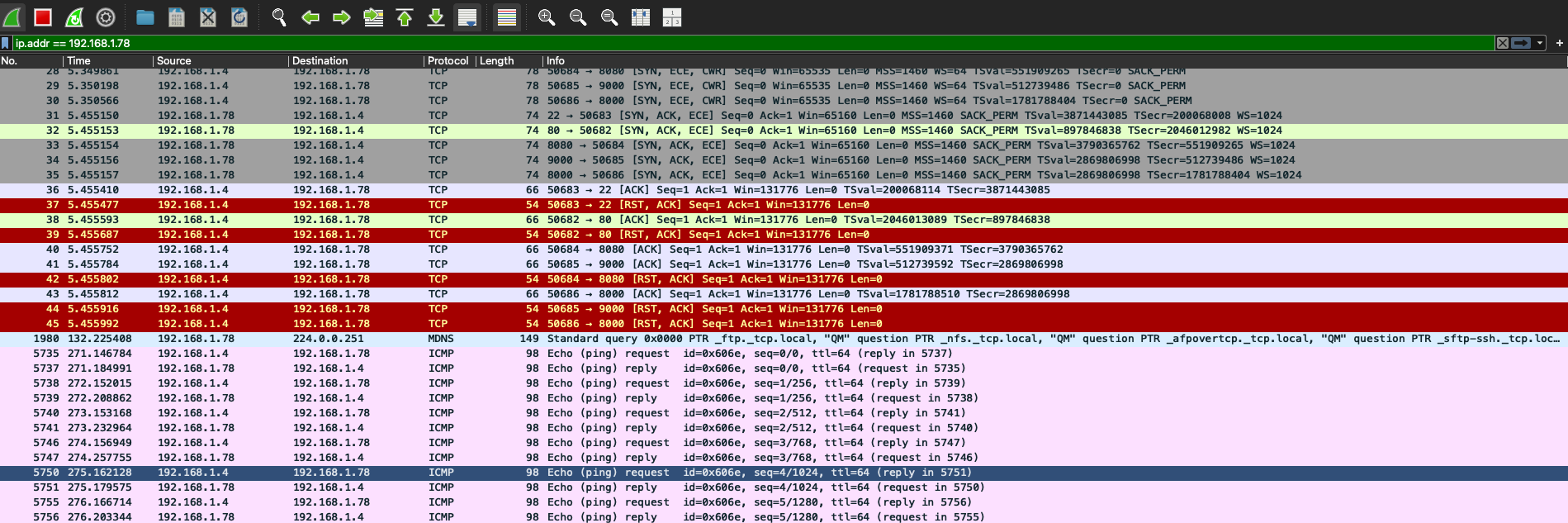The width and height of the screenshot is (1568, 523).
Task: Reset layout panes icon
Action: click(x=672, y=17)
